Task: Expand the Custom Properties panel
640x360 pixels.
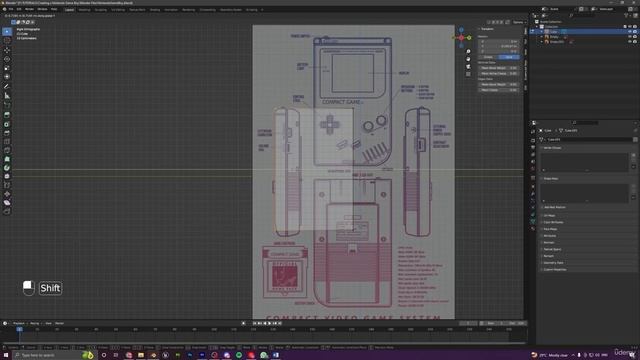Action: (x=554, y=269)
